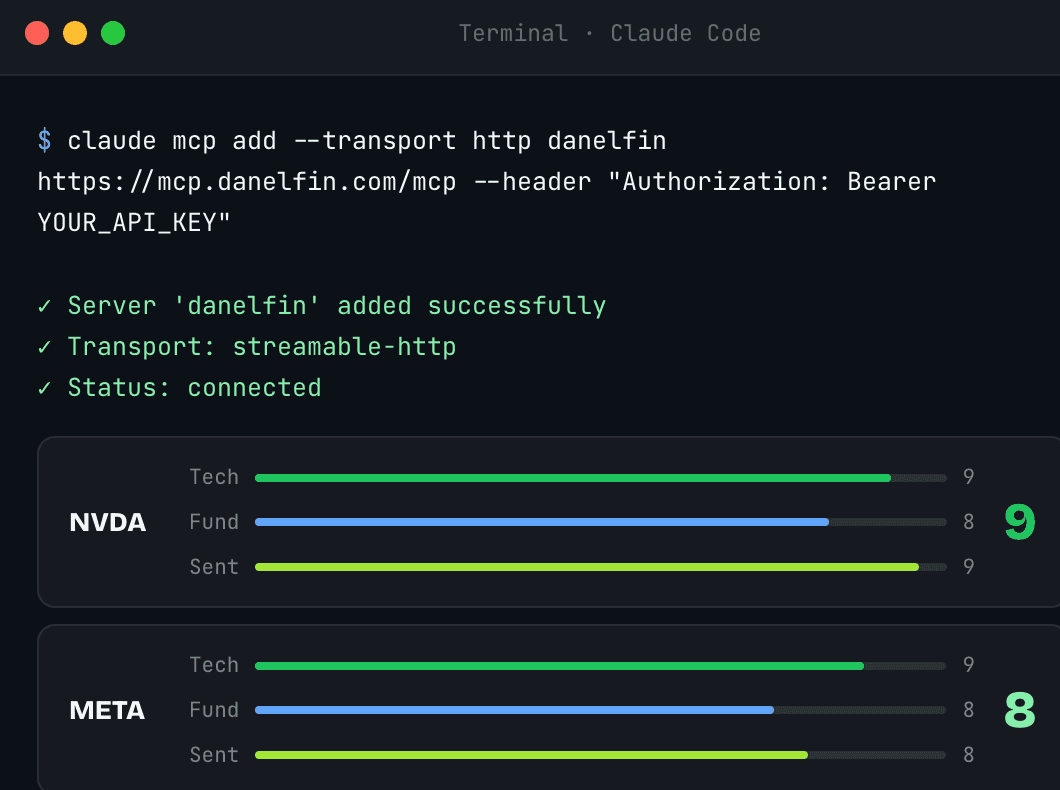Viewport: 1060px width, 790px height.
Task: Click "Server 'danelfin' added successfully" line
Action: (337, 305)
